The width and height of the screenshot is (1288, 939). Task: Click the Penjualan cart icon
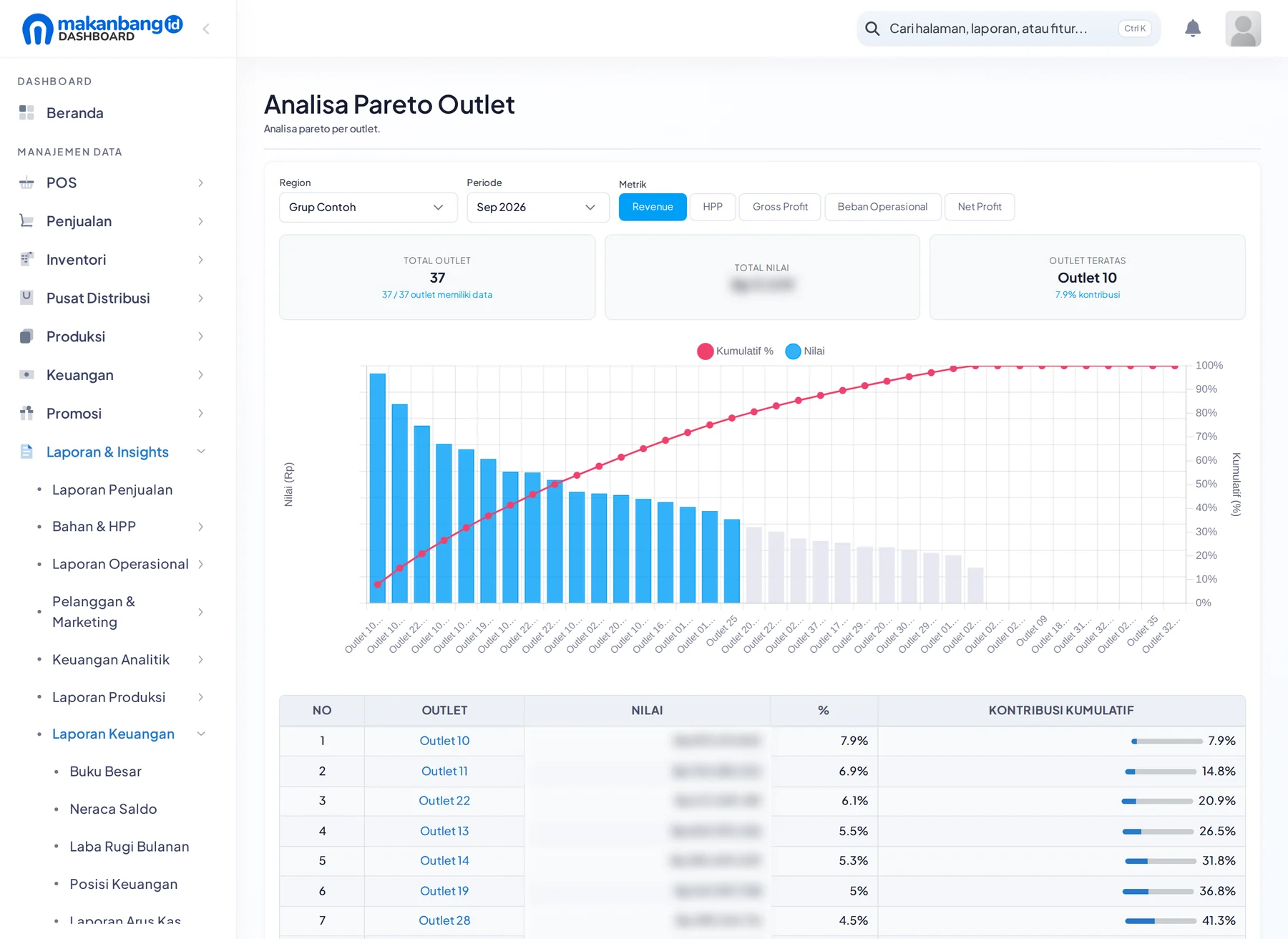pyautogui.click(x=26, y=221)
